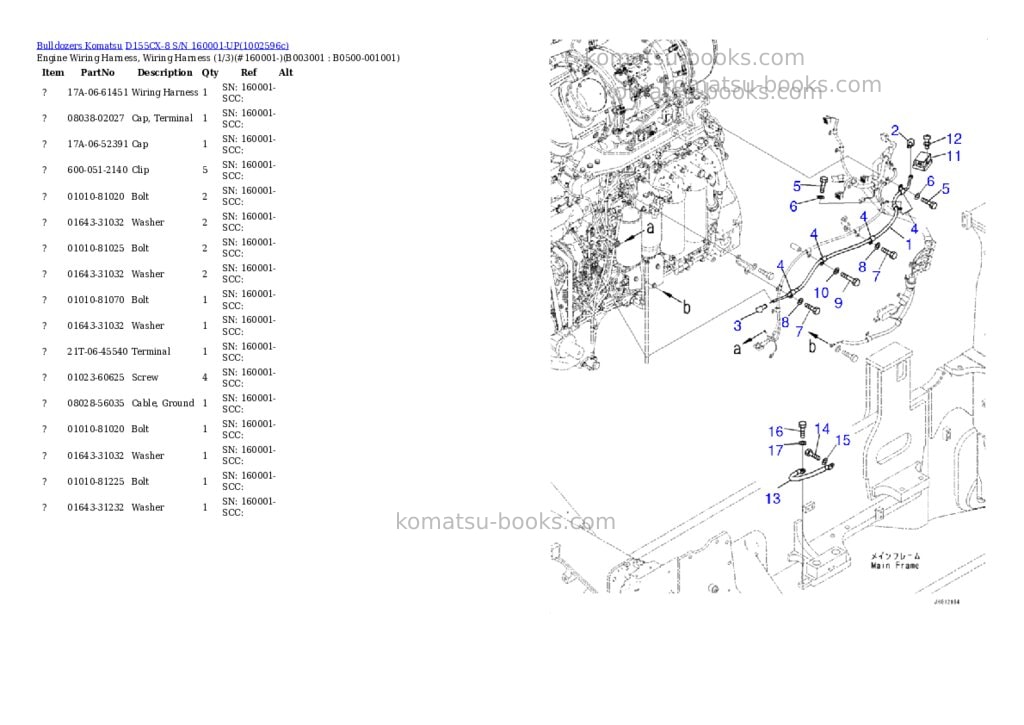Viewport: 1024px width, 725px height.
Task: Open the Bulldozers Komatsu link
Action: click(x=79, y=46)
